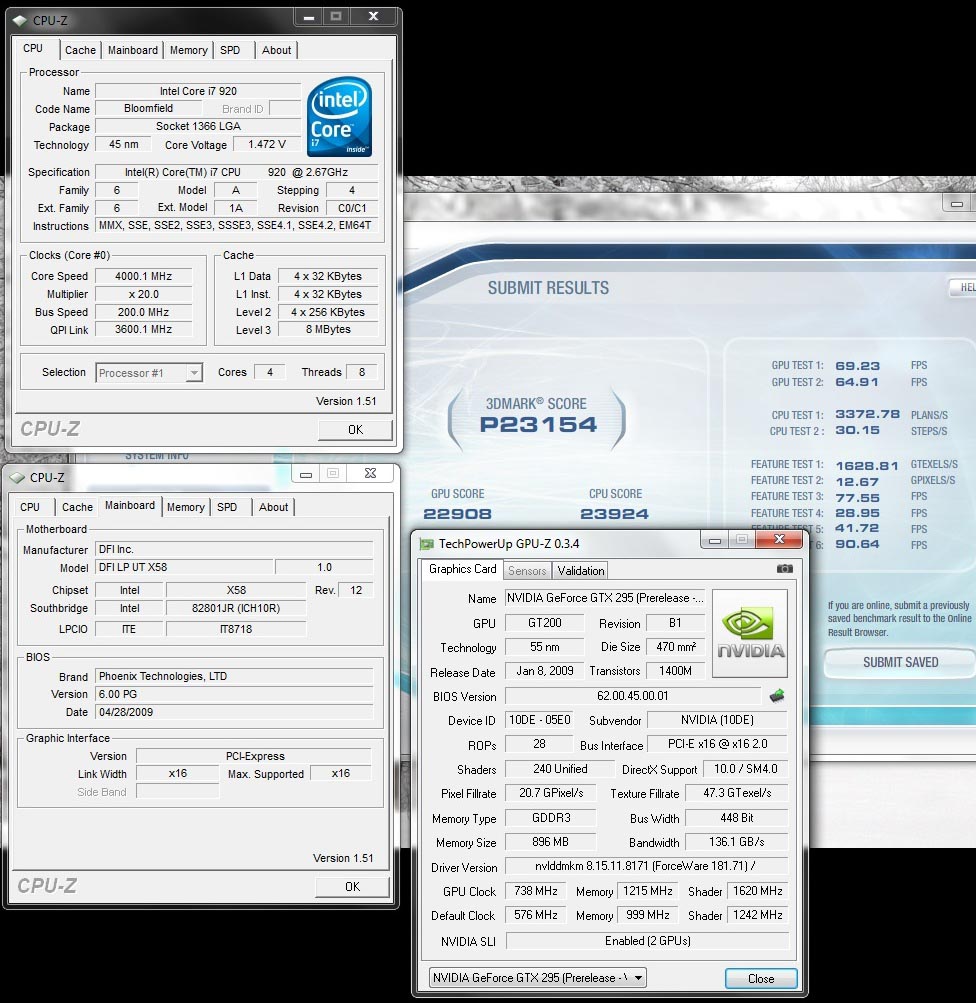Click the NVIDIA SLI Enabled (2 GPUs) field
The height and width of the screenshot is (1003, 976).
tap(647, 941)
